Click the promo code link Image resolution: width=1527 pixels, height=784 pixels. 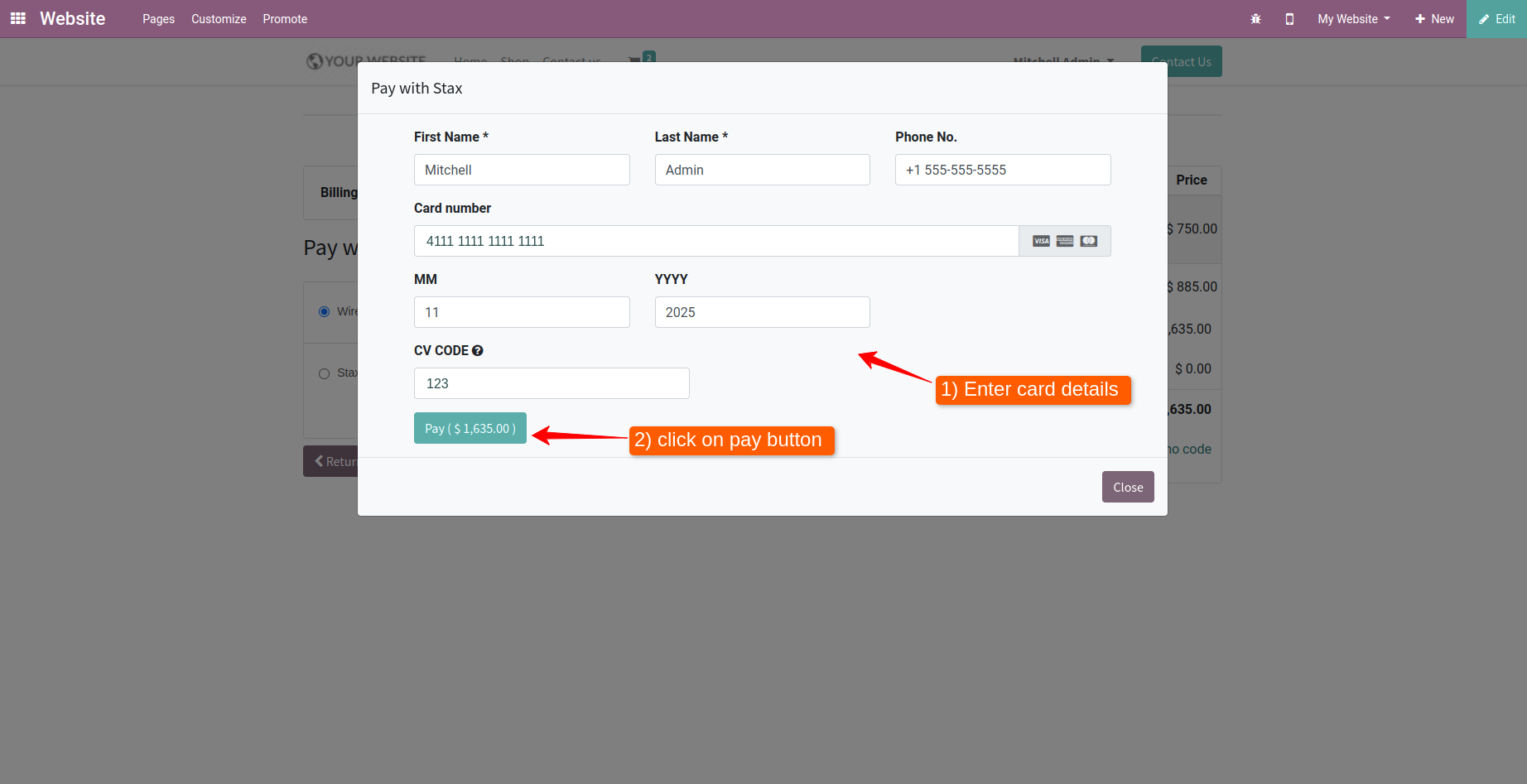(1189, 449)
